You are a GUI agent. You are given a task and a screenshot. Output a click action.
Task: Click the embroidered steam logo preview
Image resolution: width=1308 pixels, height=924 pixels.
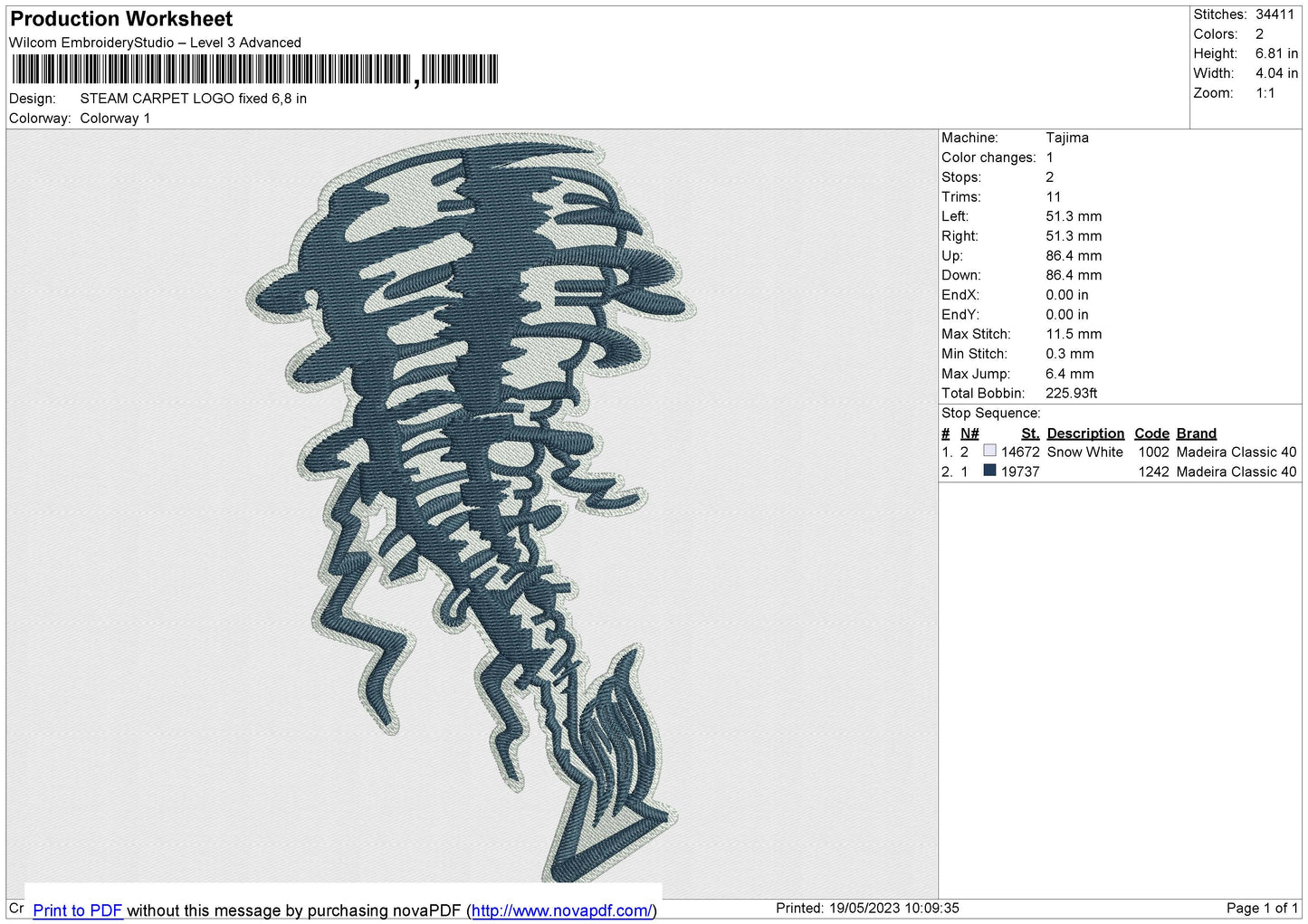click(472, 507)
